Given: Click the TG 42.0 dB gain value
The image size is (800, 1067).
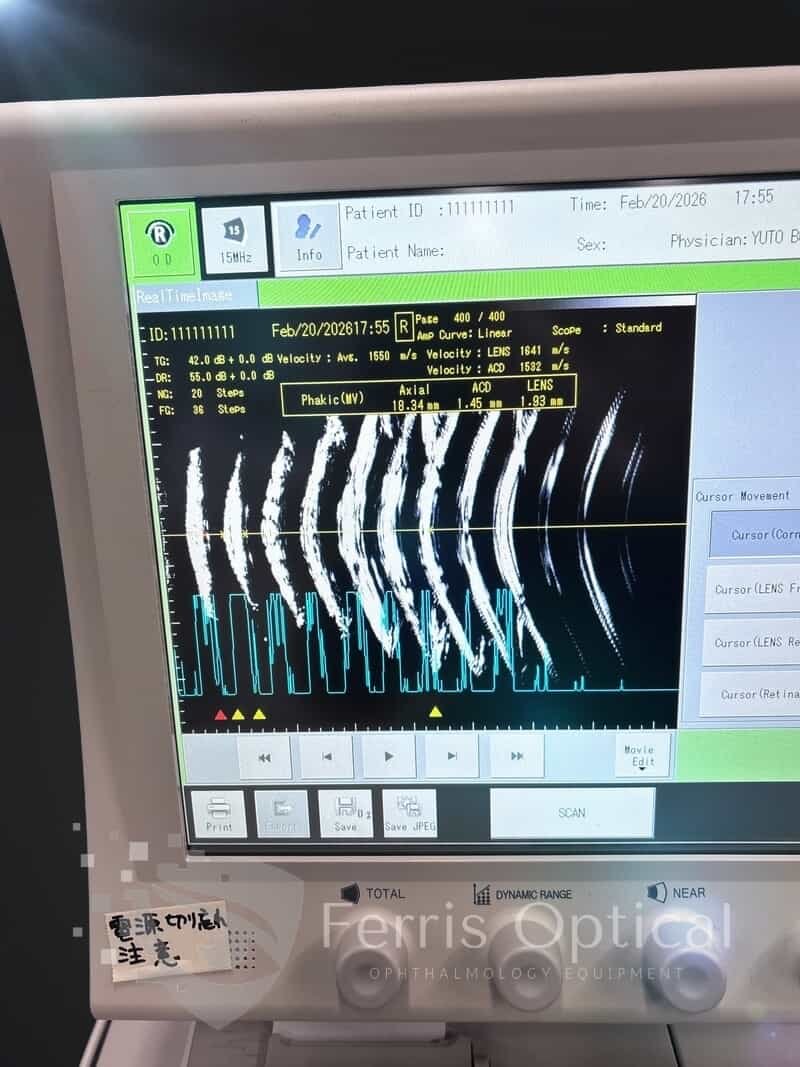Looking at the screenshot, I should [231, 360].
